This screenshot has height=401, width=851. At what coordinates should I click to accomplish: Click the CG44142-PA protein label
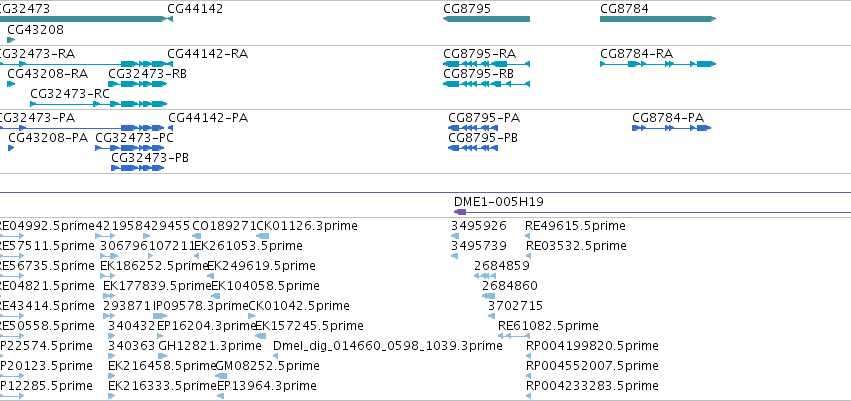coord(208,118)
